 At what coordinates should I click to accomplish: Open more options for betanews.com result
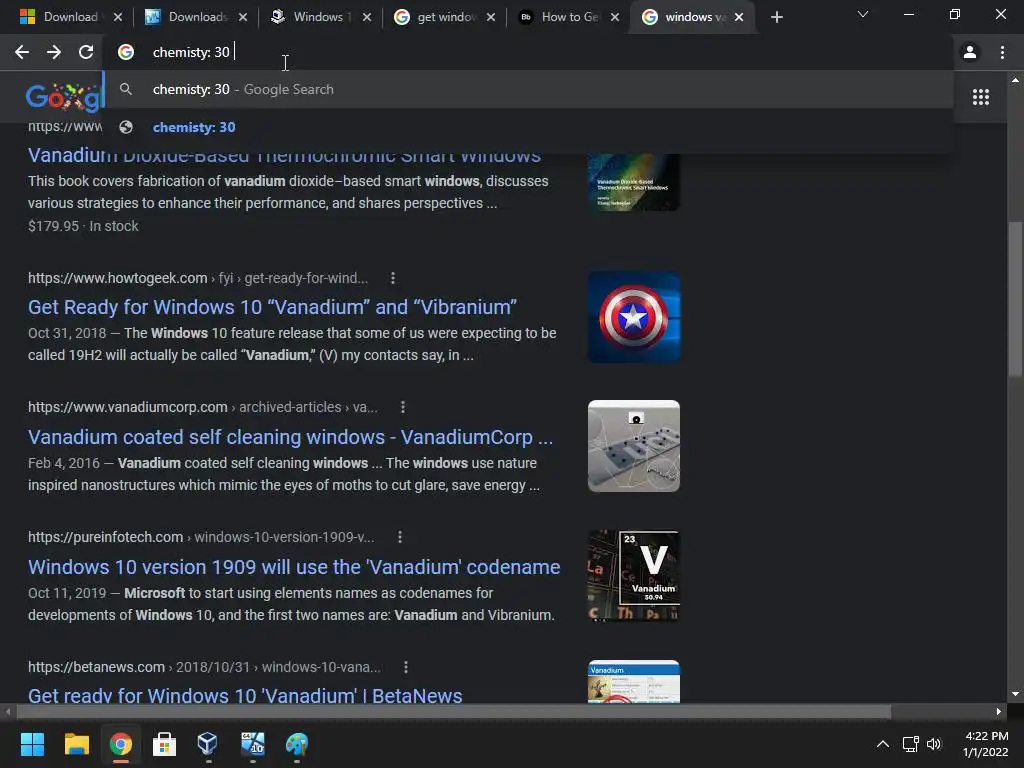pos(406,667)
